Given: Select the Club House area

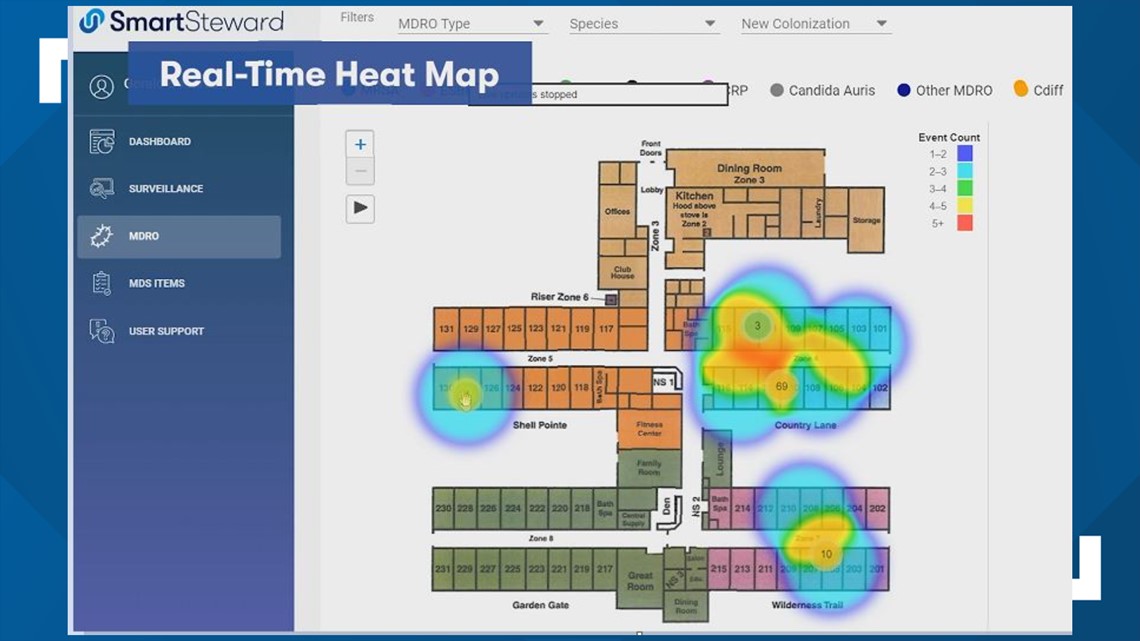Looking at the screenshot, I should click(x=622, y=273).
